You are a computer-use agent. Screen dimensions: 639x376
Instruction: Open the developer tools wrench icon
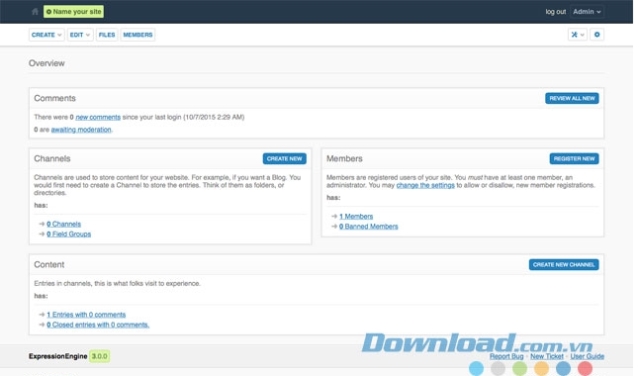[x=577, y=35]
